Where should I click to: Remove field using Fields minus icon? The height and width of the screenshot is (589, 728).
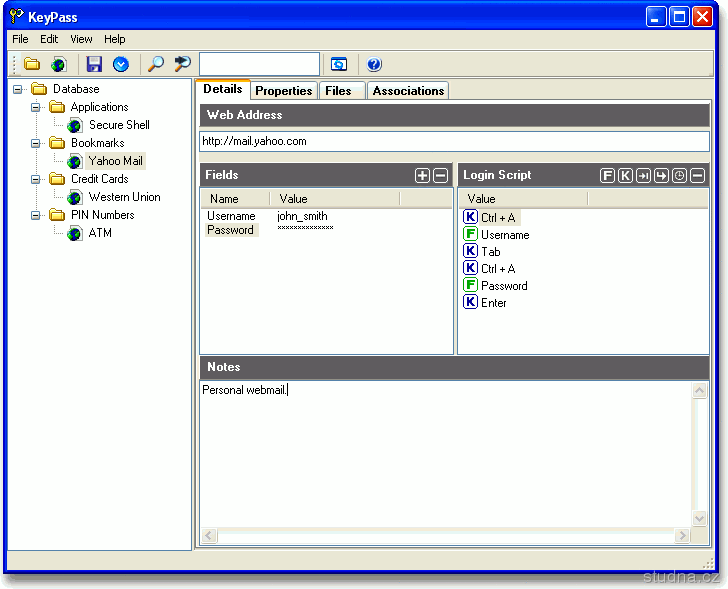coord(440,176)
